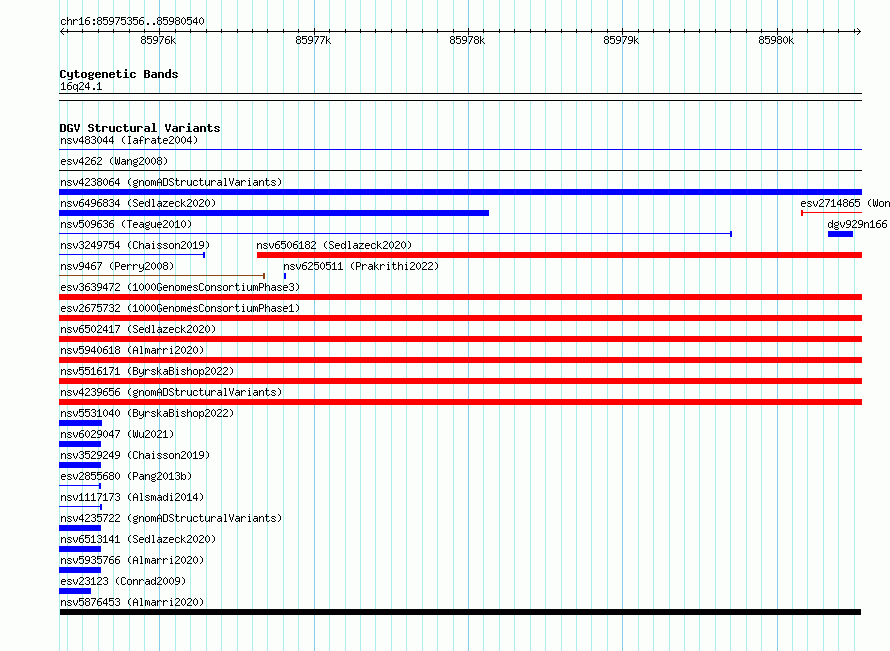The height and width of the screenshot is (651, 890).
Task: Open nsv4239656 gnomAD variant label
Action: pyautogui.click(x=171, y=392)
